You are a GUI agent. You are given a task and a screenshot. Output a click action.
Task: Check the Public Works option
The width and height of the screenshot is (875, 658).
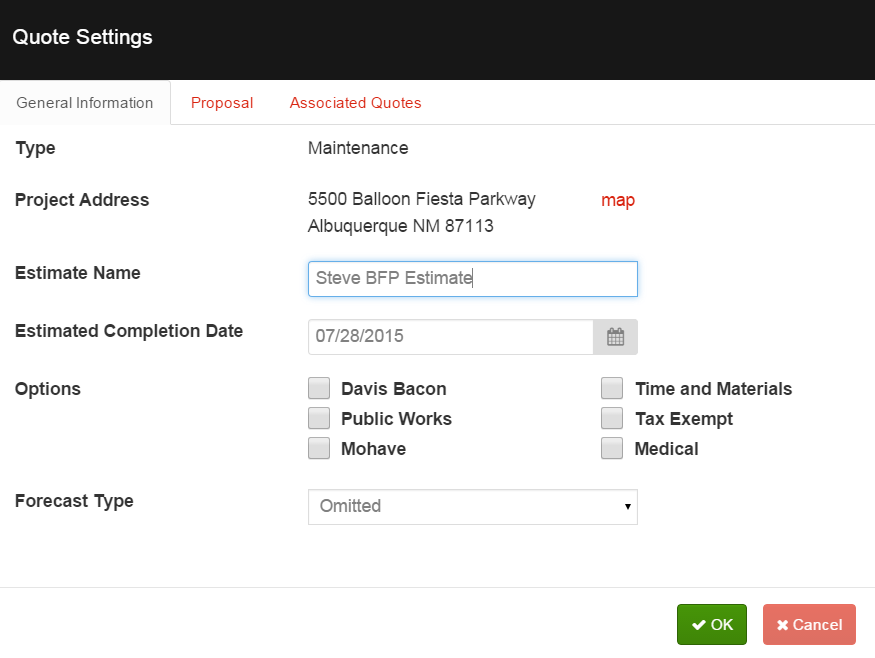pos(319,418)
